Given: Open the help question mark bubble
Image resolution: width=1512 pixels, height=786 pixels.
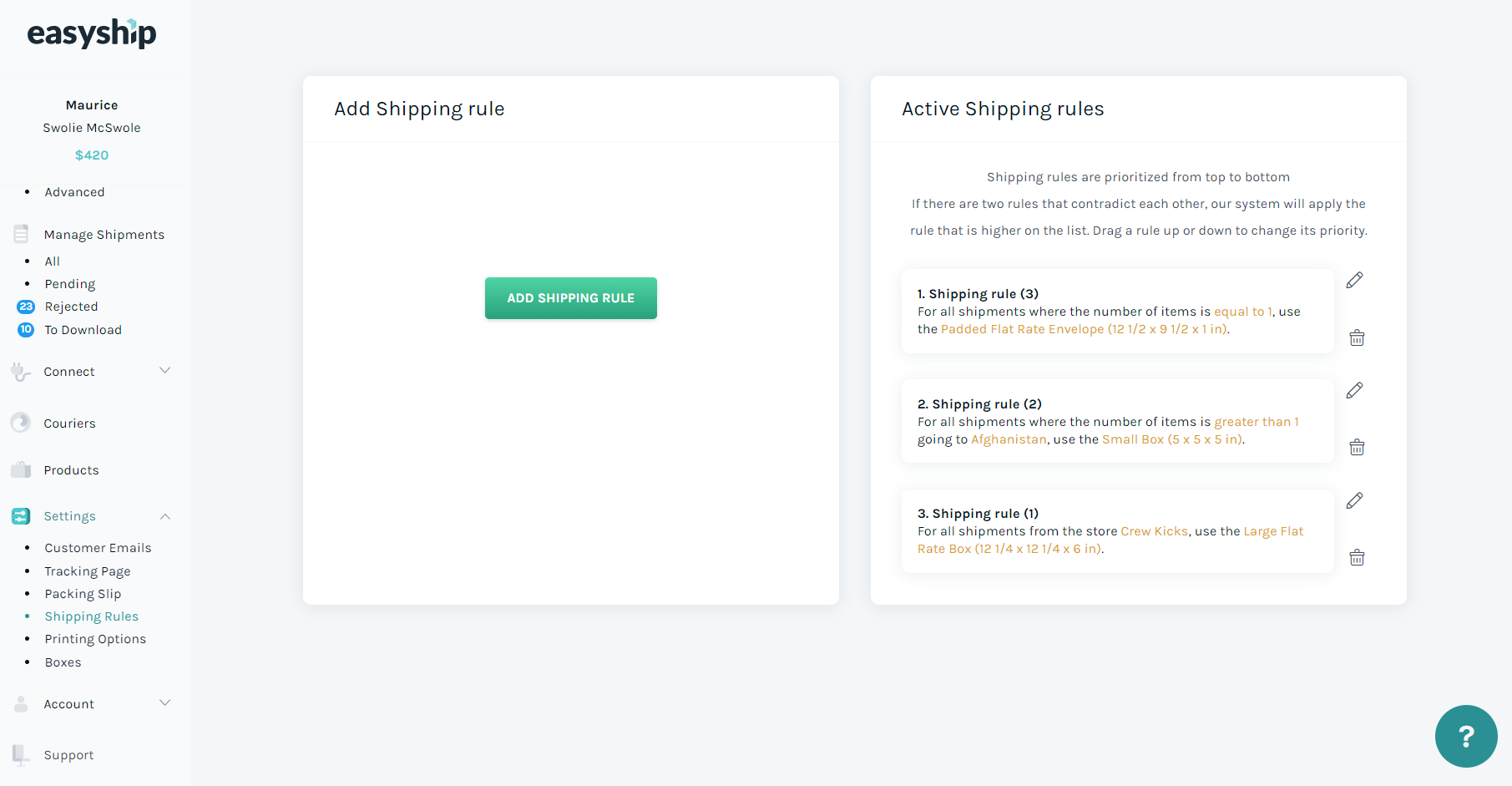Looking at the screenshot, I should tap(1465, 736).
